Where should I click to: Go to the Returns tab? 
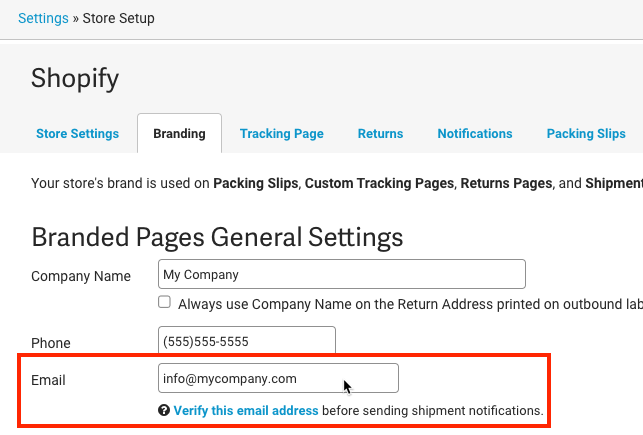tap(380, 134)
